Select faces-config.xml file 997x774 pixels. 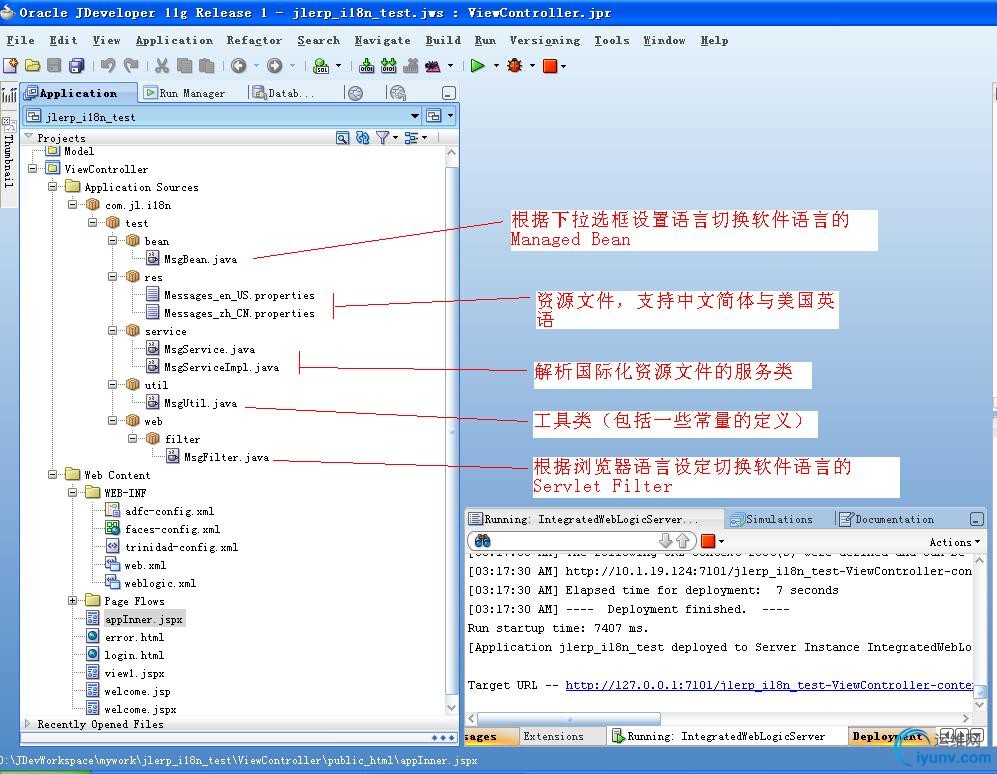click(172, 529)
